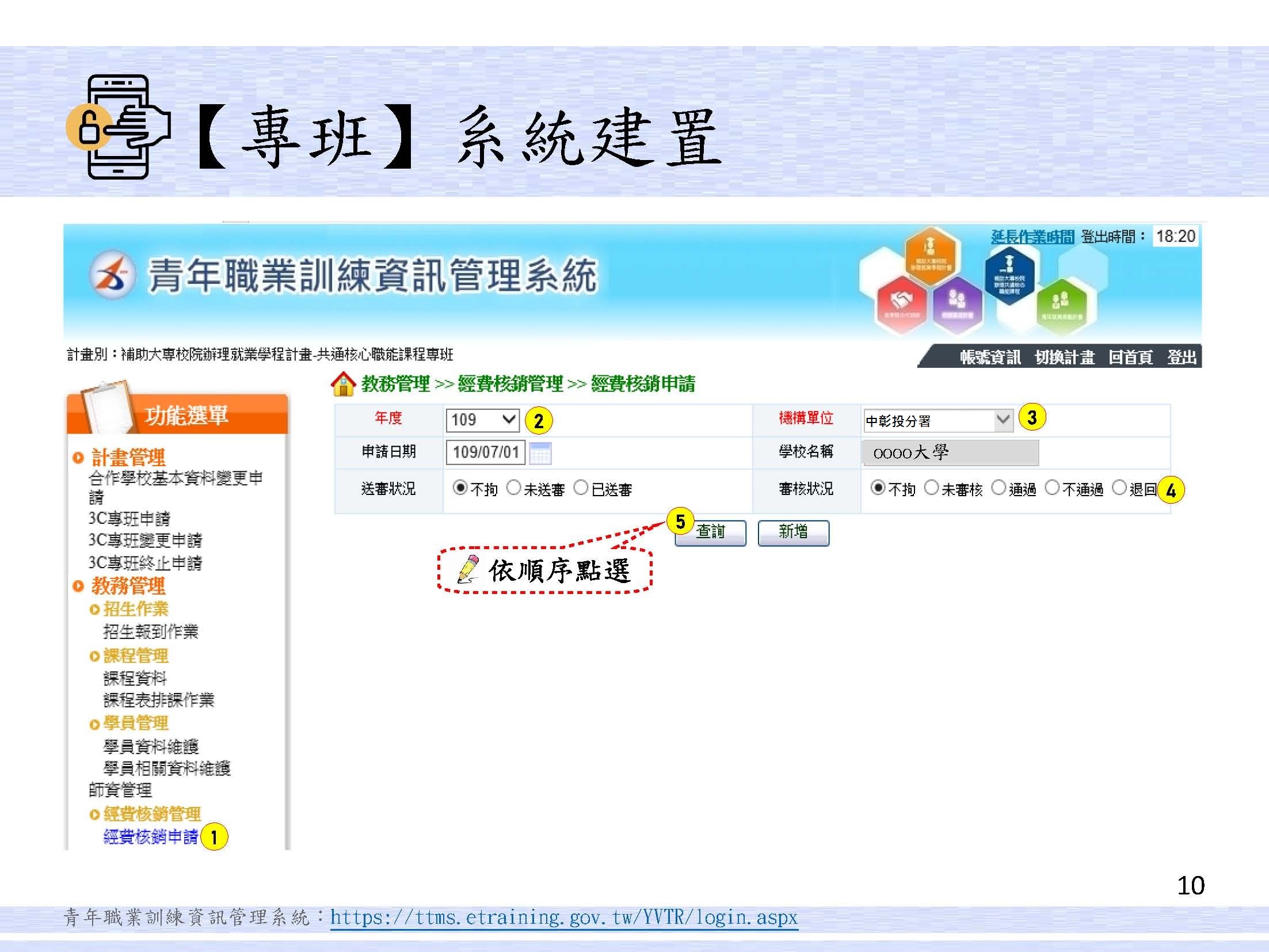Image resolution: width=1269 pixels, height=952 pixels.
Task: Click the 申請日期 input field
Action: point(485,452)
